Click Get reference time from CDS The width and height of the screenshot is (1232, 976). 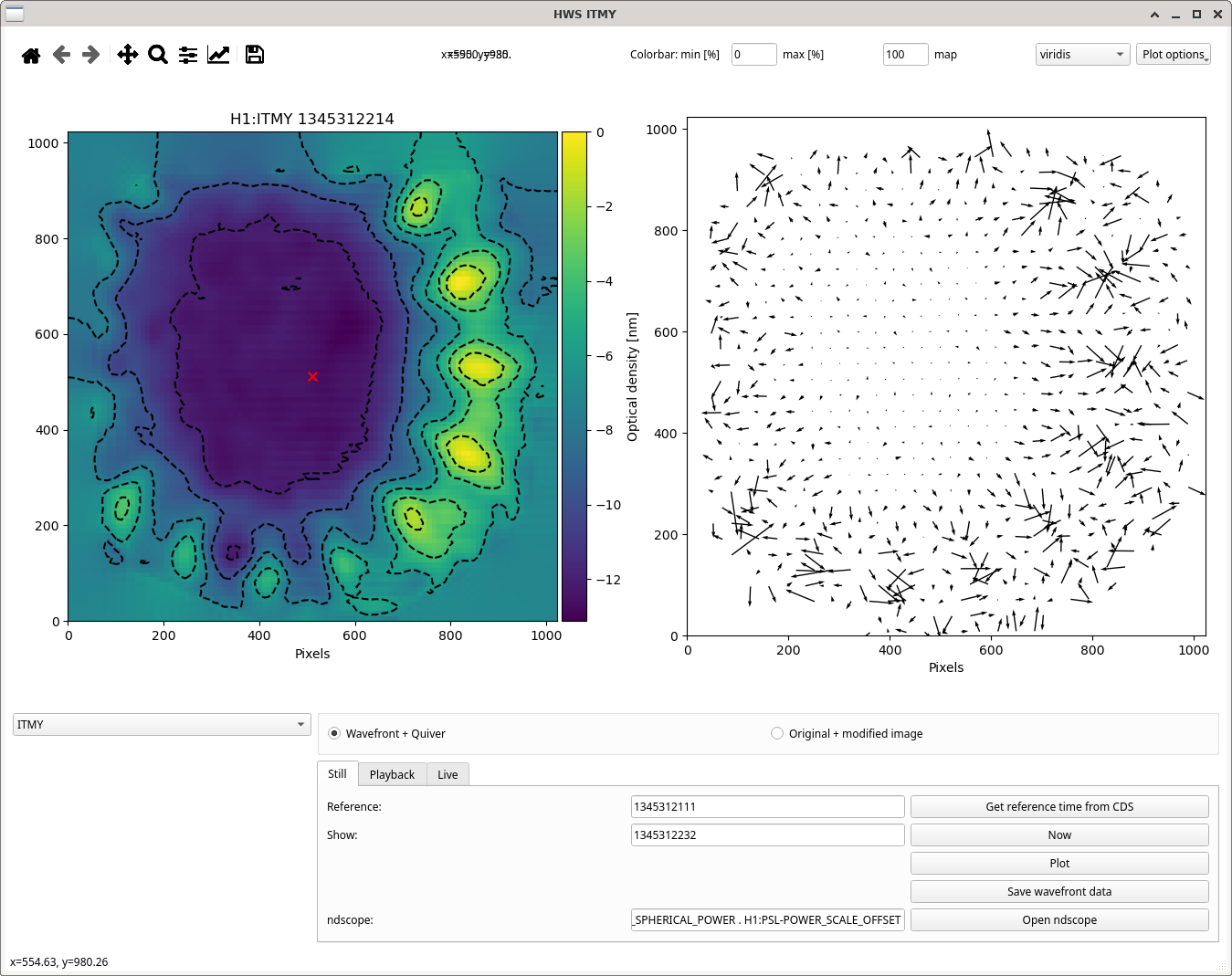tap(1059, 806)
